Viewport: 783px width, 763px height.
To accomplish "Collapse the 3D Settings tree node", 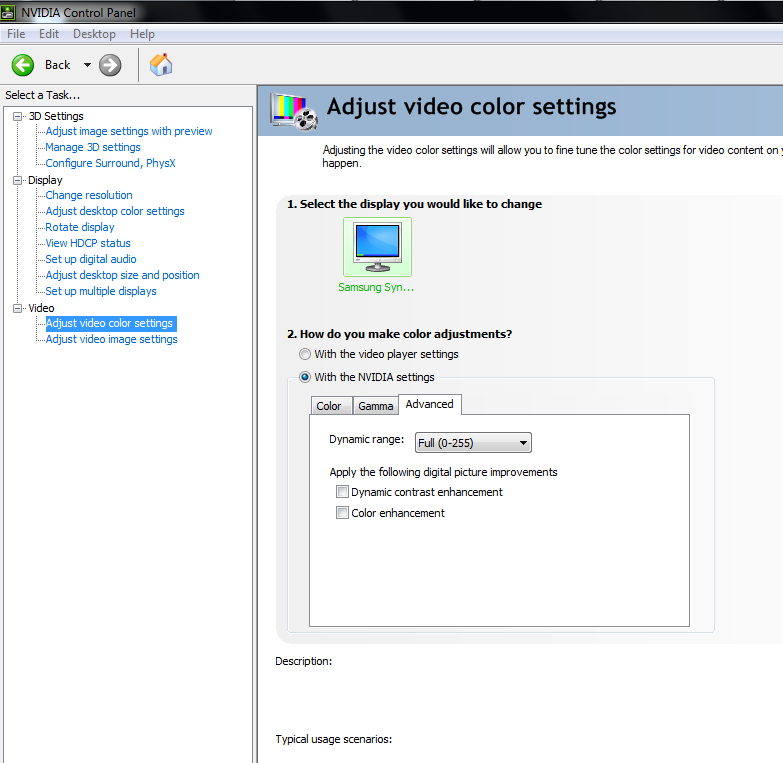I will [17, 116].
